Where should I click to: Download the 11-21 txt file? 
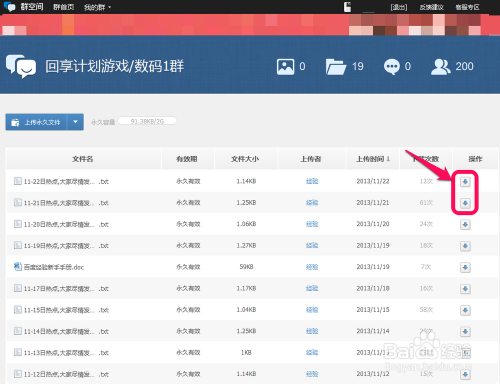click(465, 203)
